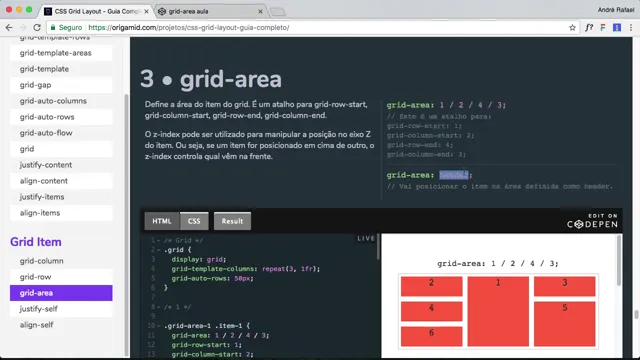This screenshot has width=640, height=360.
Task: Go back with the browser back arrow
Action: click(x=9, y=28)
